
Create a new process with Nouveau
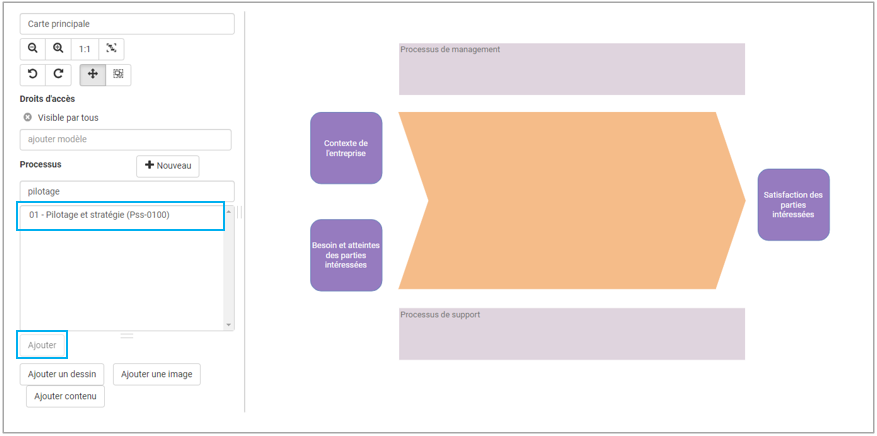(167, 166)
